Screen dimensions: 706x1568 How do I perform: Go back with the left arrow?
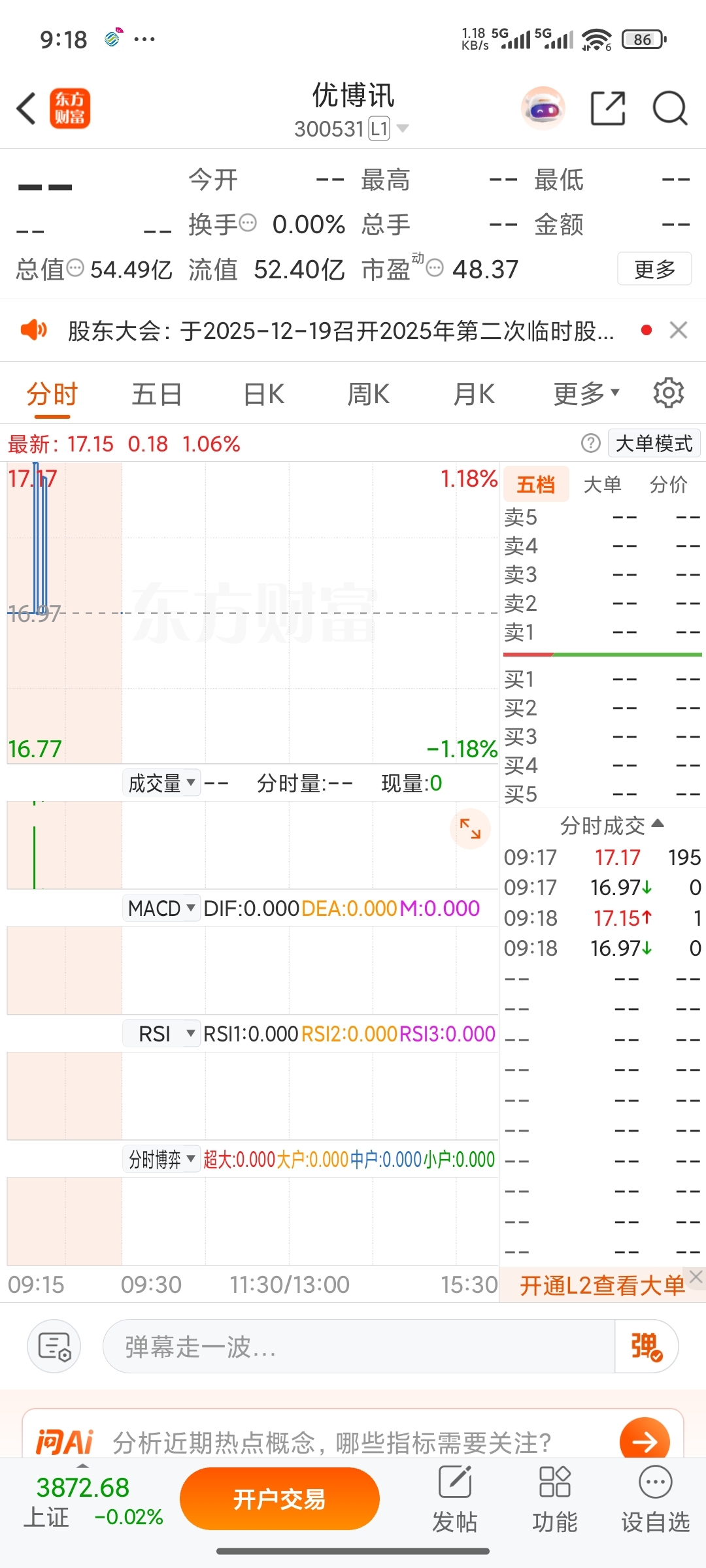[26, 108]
